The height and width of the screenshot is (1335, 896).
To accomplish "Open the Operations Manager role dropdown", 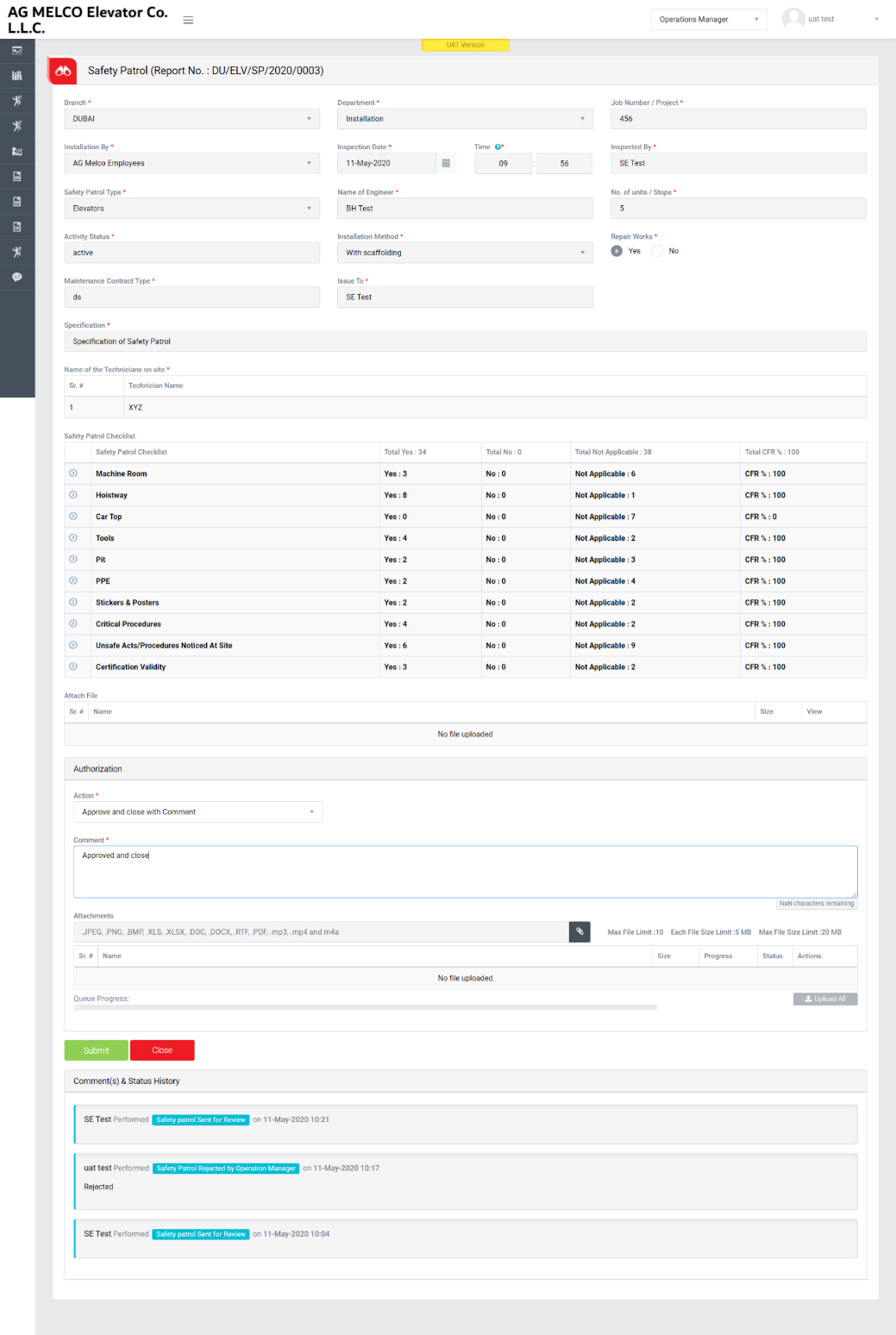I will click(709, 19).
